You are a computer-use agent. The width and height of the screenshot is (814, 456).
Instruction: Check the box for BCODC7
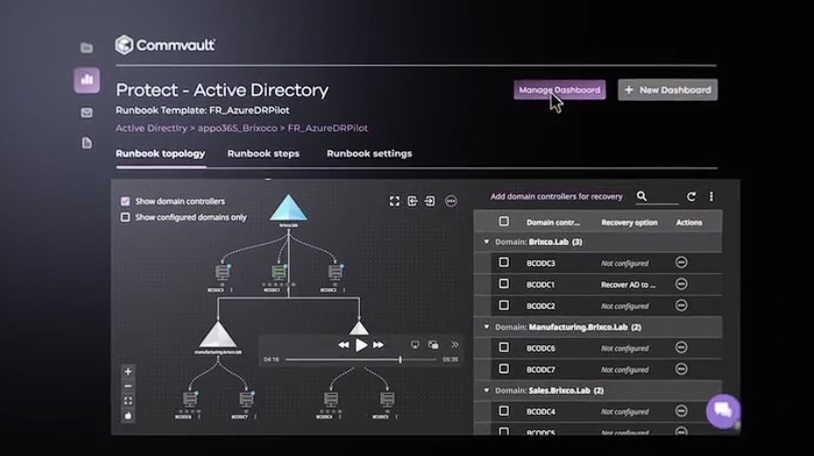pos(504,369)
